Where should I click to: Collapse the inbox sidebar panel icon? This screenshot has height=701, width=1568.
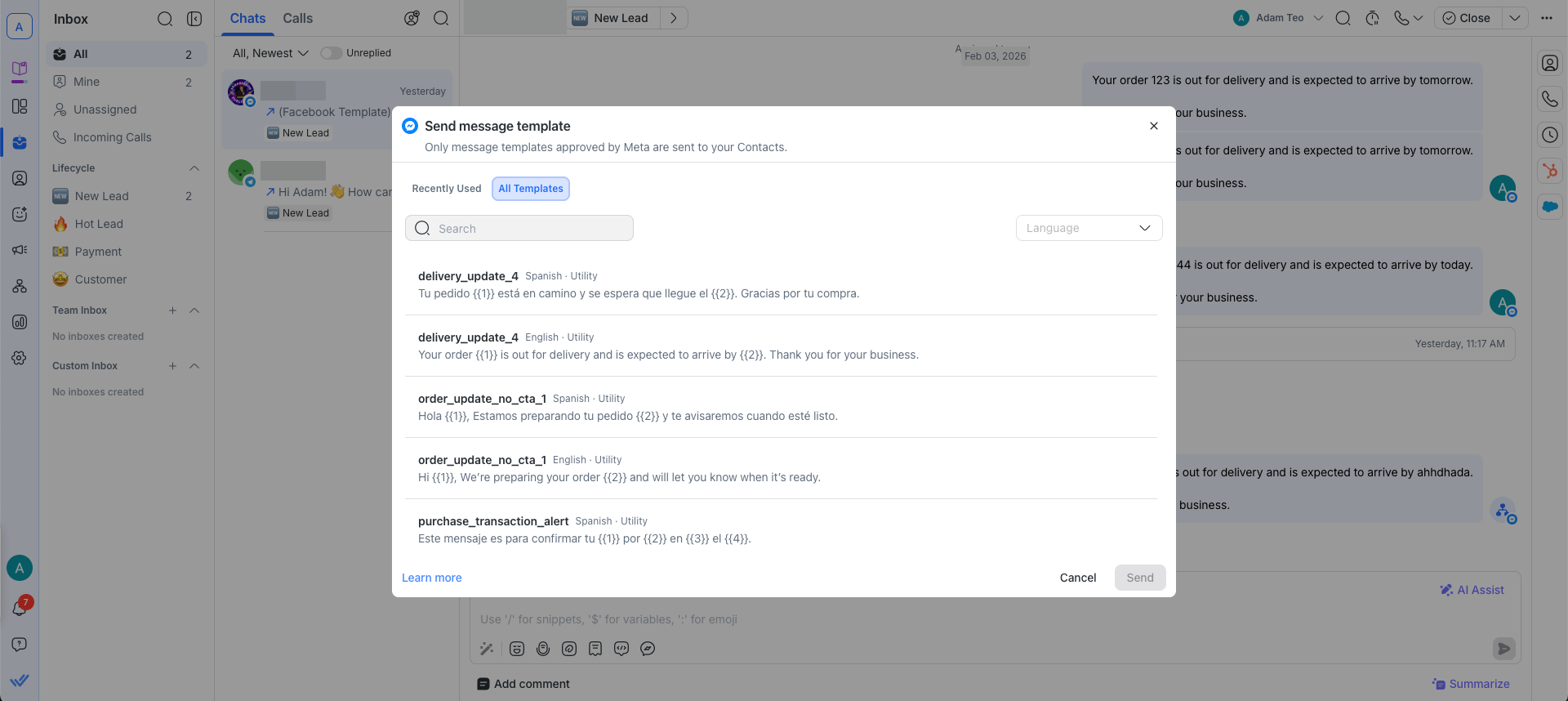coord(194,19)
